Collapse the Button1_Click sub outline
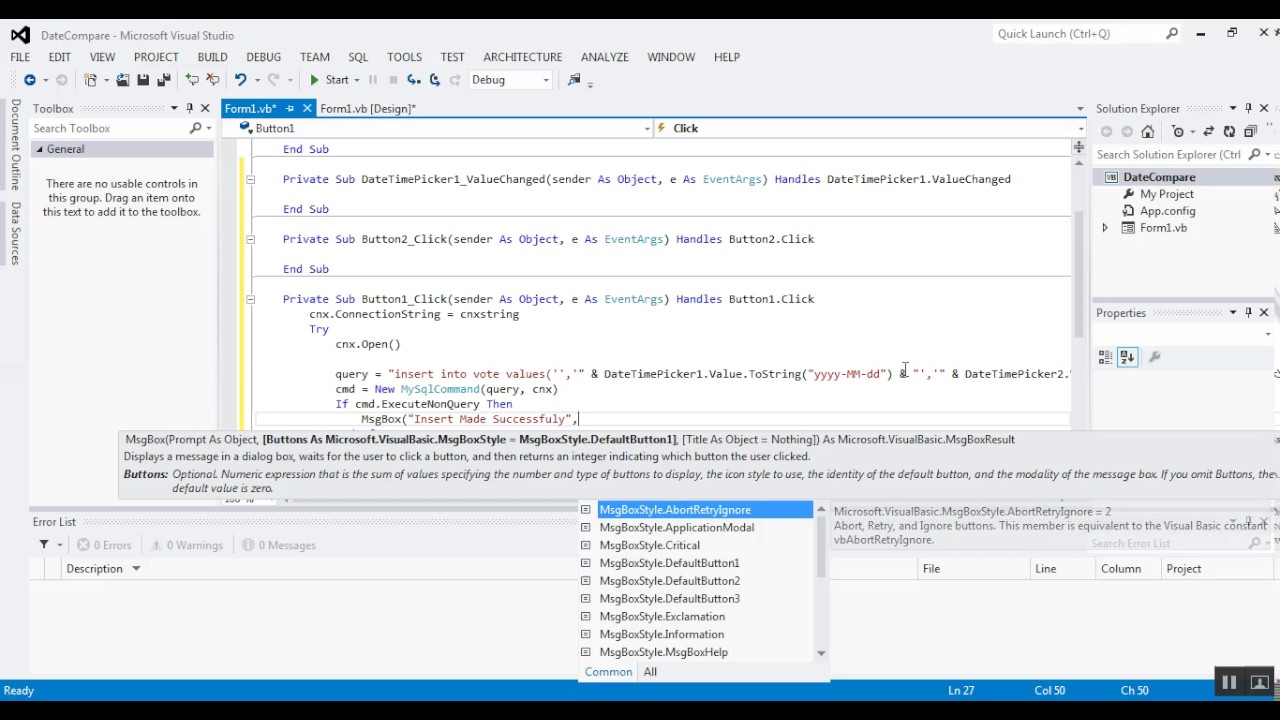Screen dimensions: 1280x720 coord(250,299)
